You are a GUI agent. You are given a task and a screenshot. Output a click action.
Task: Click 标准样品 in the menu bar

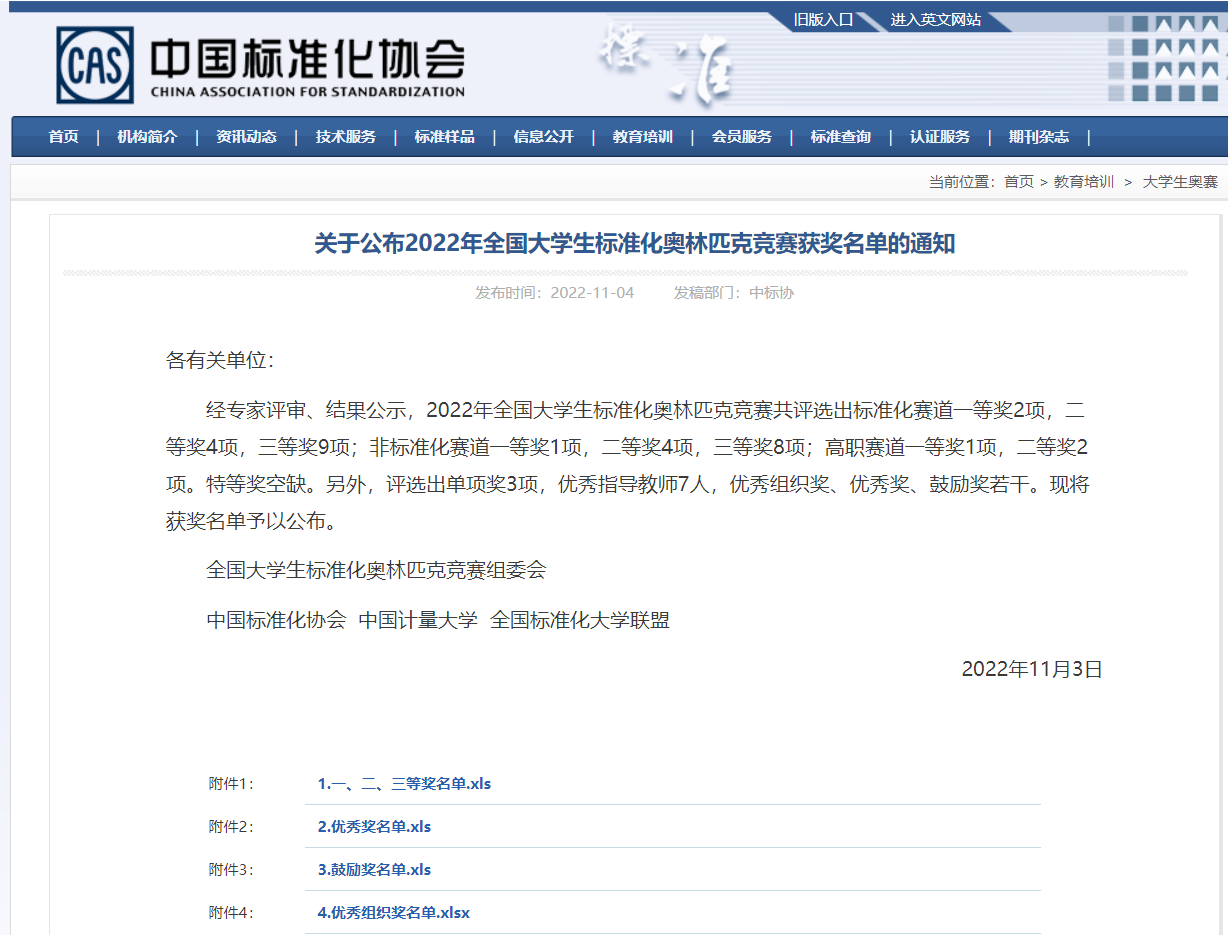[444, 137]
